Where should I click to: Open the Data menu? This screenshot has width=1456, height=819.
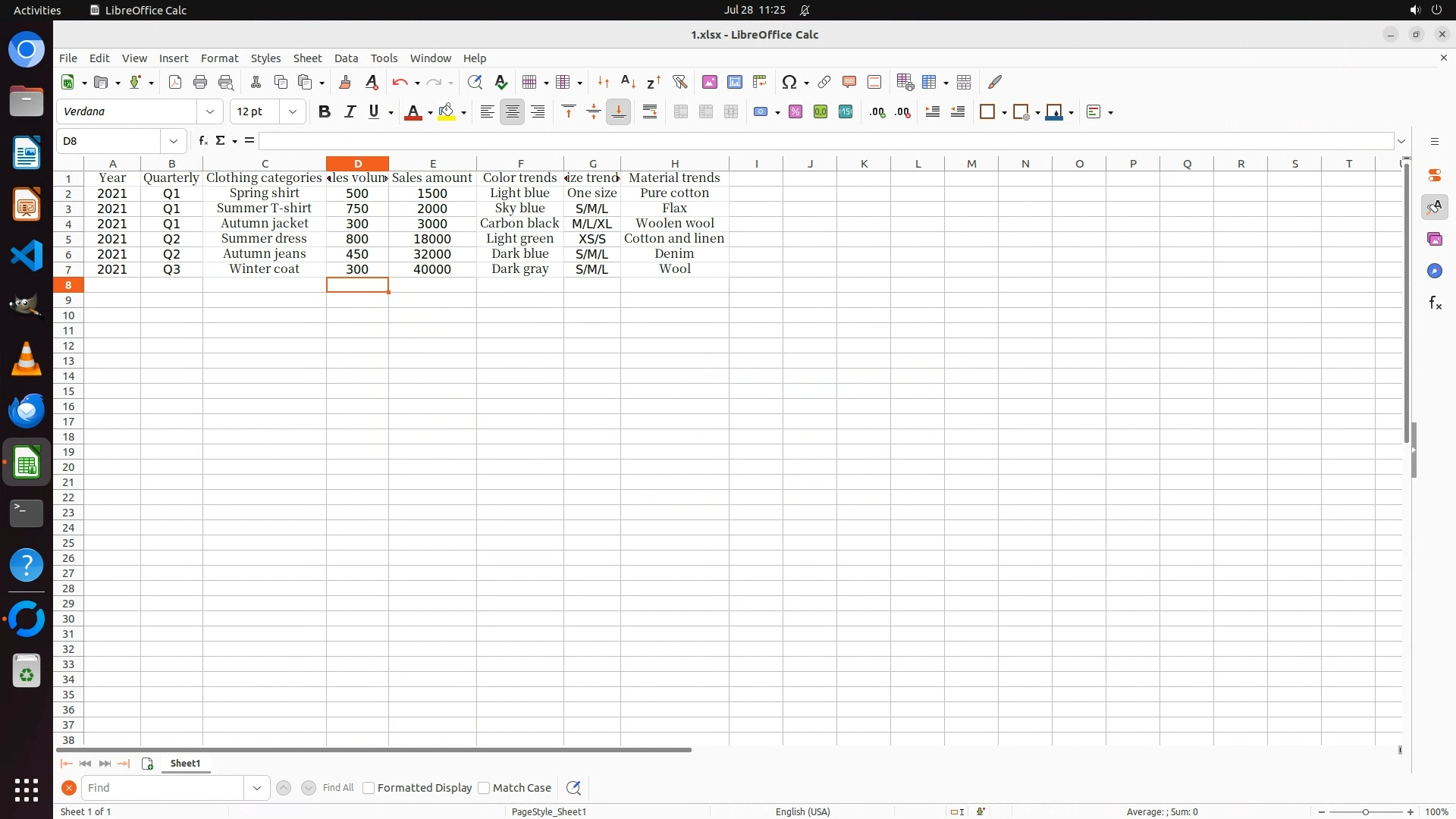[346, 58]
